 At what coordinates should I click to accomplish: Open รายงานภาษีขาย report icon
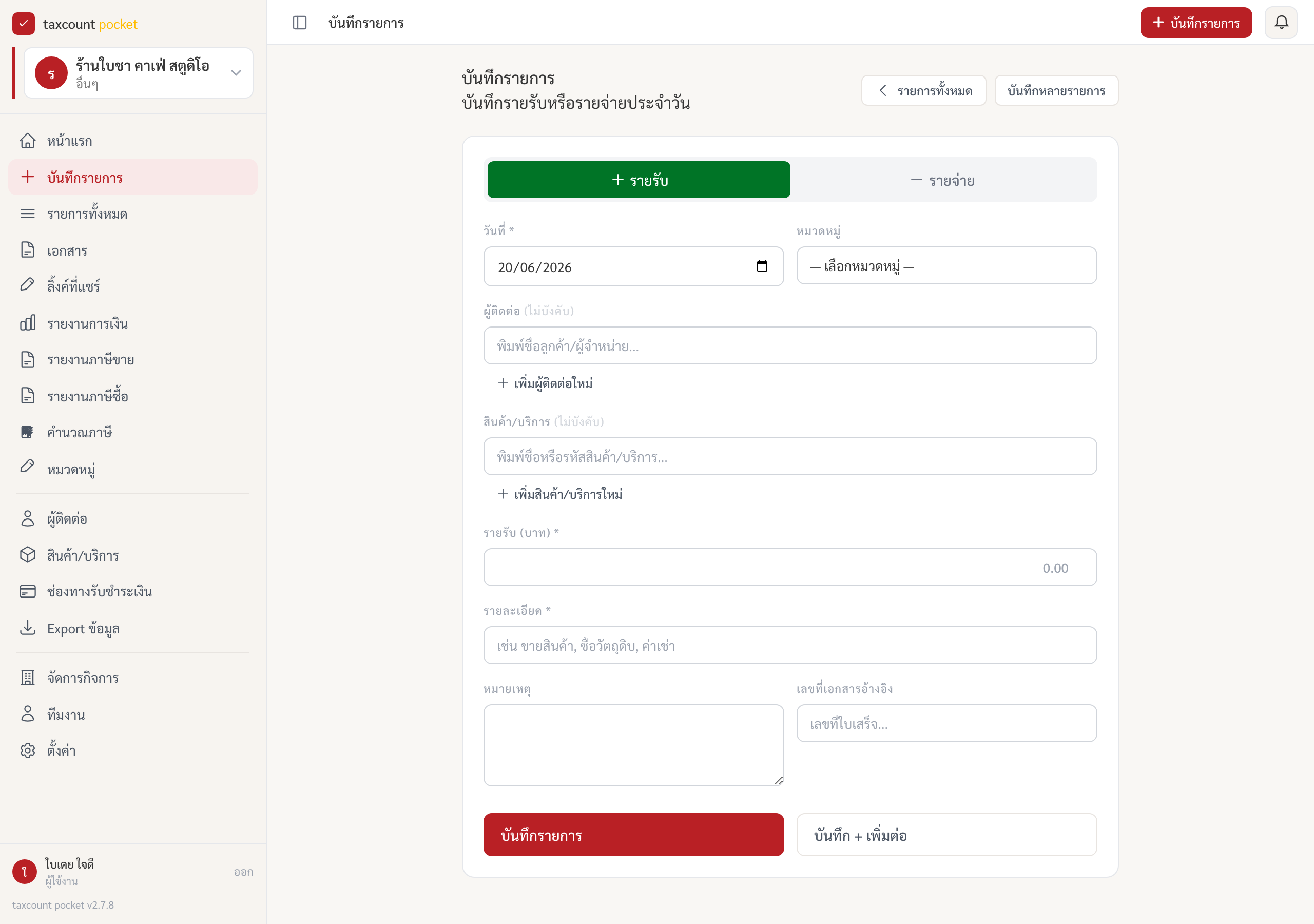coord(28,359)
